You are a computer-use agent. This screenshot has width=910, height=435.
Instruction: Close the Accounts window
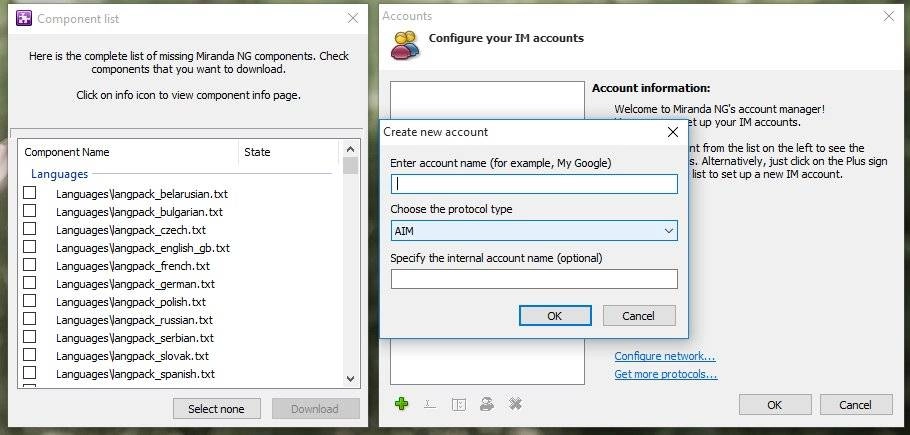[889, 16]
